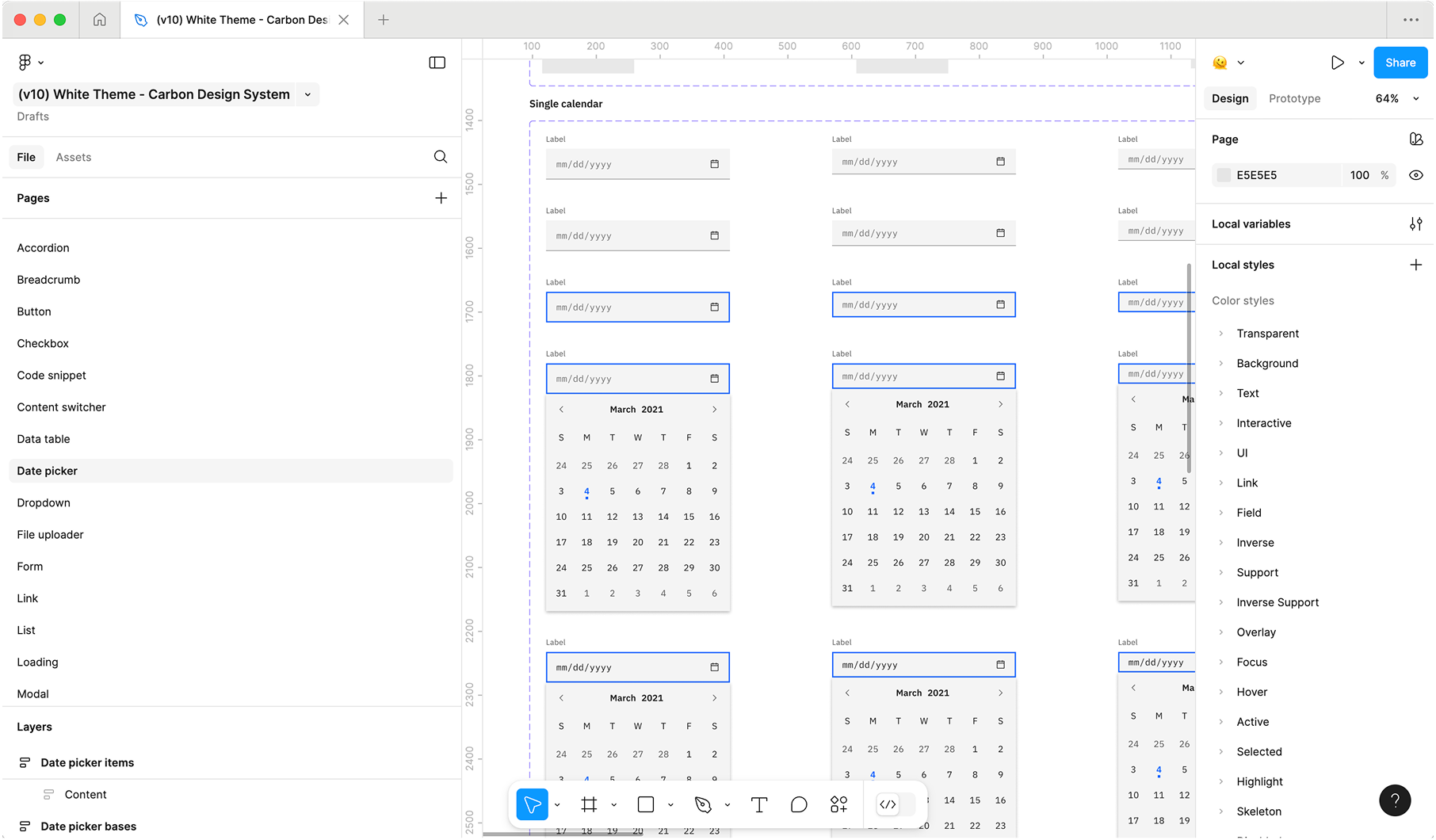This screenshot has height=840, width=1436.
Task: Expand the Background color style group
Action: (1221, 364)
